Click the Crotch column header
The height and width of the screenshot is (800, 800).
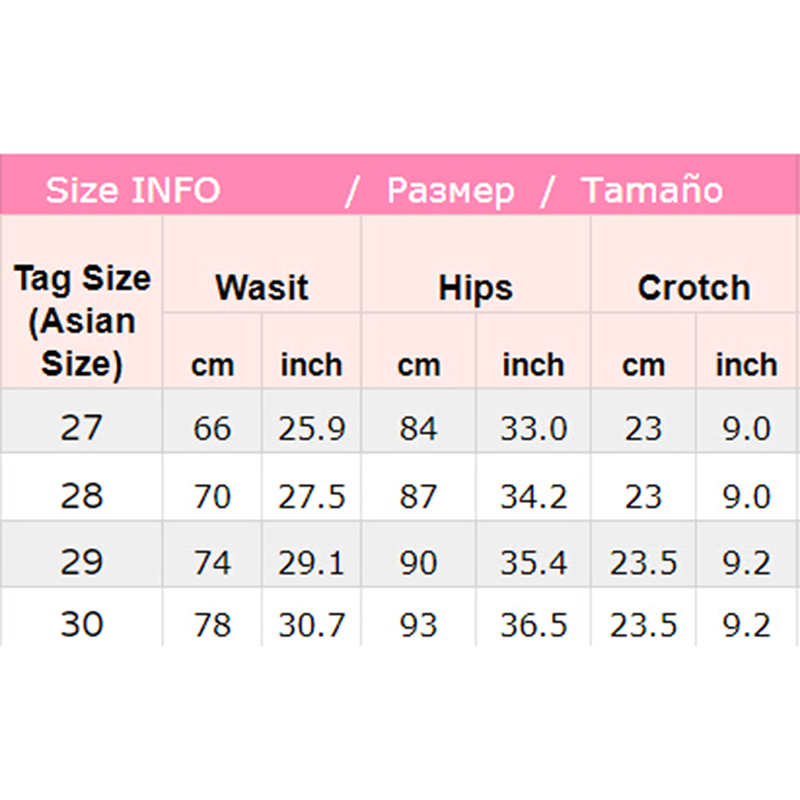[694, 288]
